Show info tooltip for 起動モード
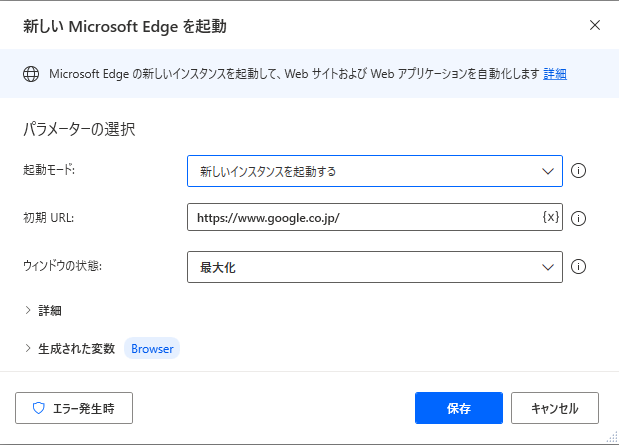 point(578,171)
